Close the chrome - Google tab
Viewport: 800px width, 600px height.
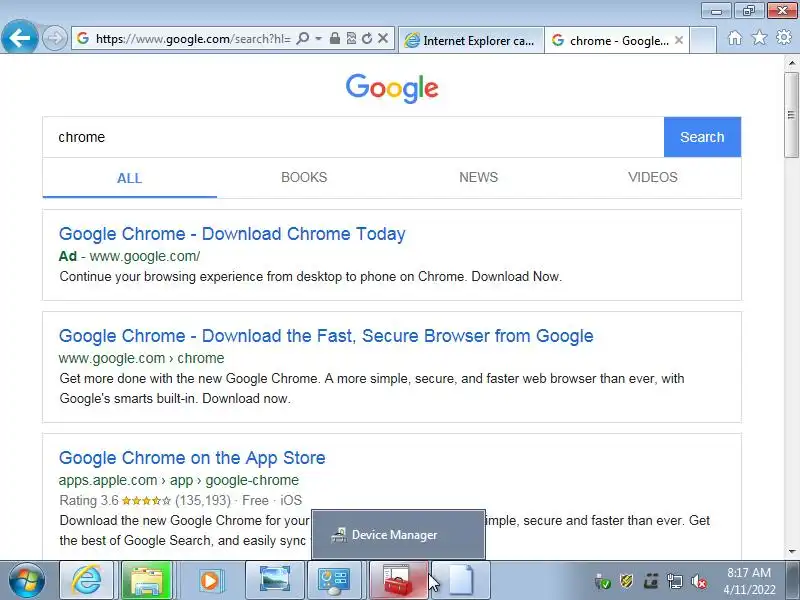[x=679, y=40]
